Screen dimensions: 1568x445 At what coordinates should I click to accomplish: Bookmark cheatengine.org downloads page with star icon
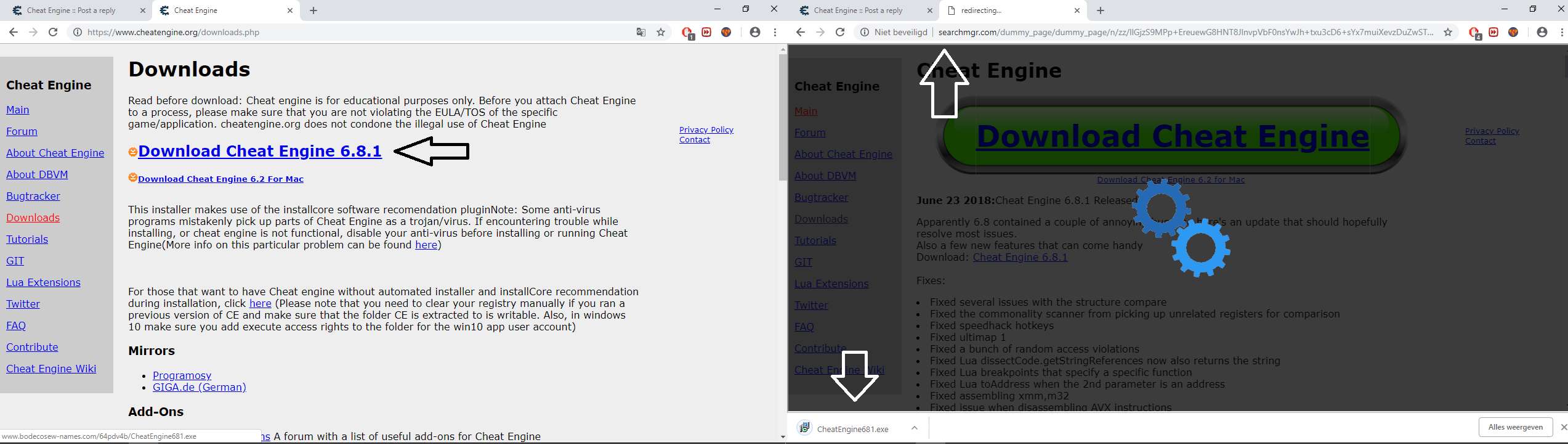[661, 32]
